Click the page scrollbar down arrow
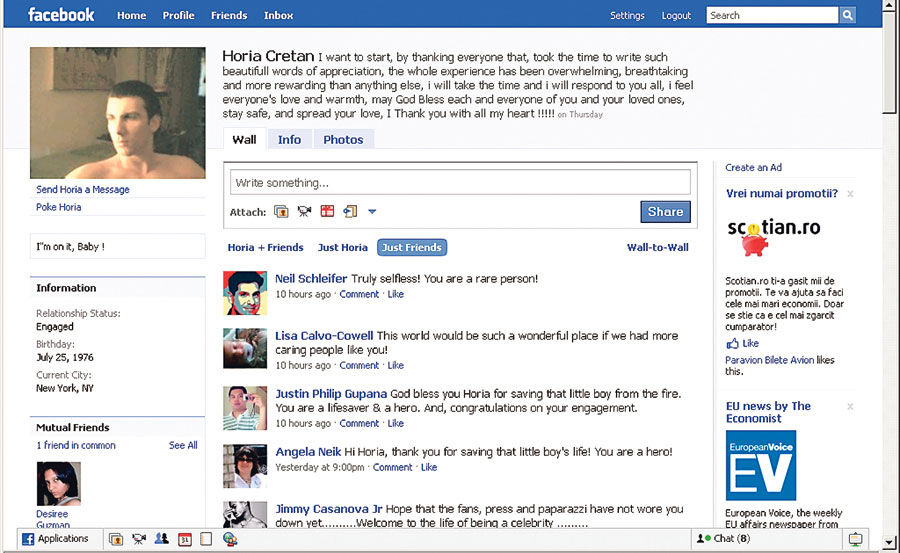This screenshot has height=553, width=900. tap(890, 542)
